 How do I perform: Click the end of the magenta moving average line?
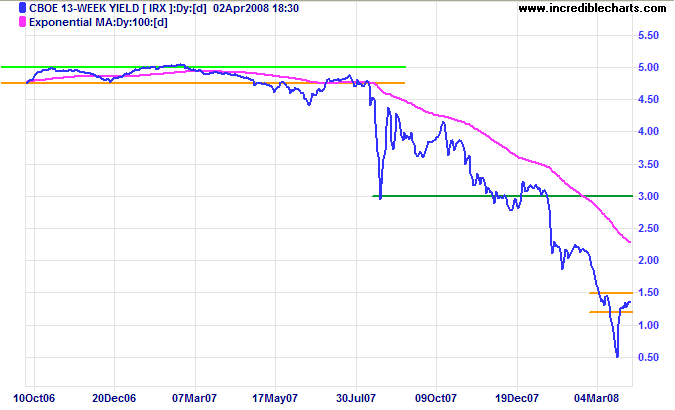click(x=630, y=242)
